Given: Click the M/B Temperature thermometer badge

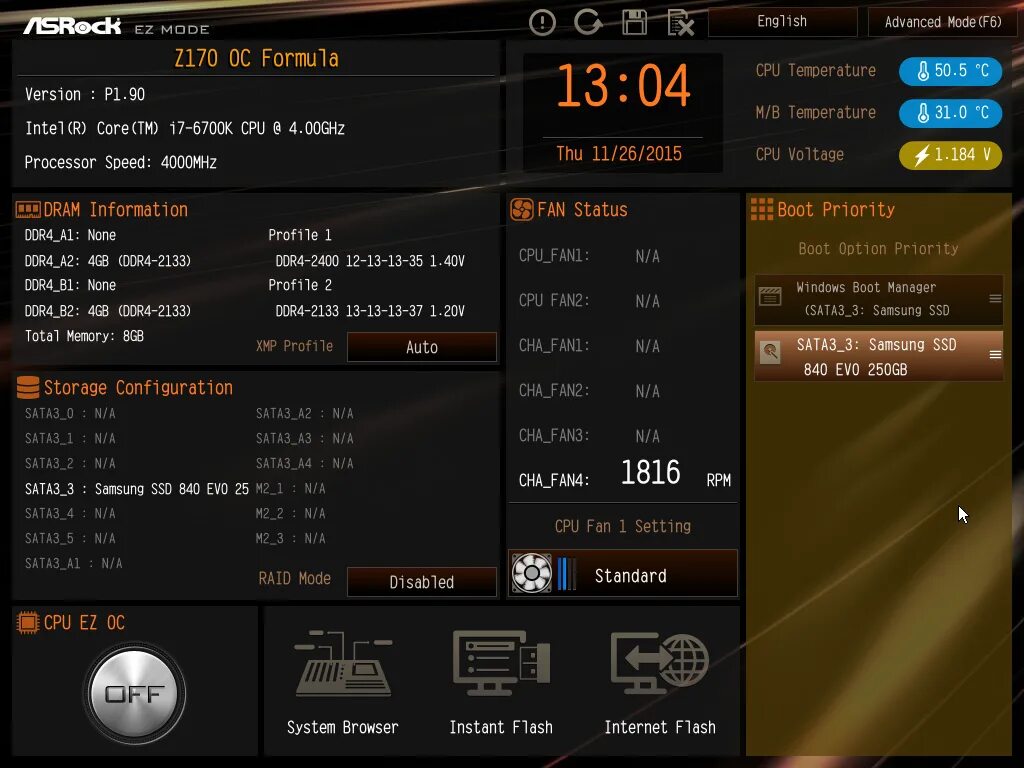Looking at the screenshot, I should click(950, 113).
